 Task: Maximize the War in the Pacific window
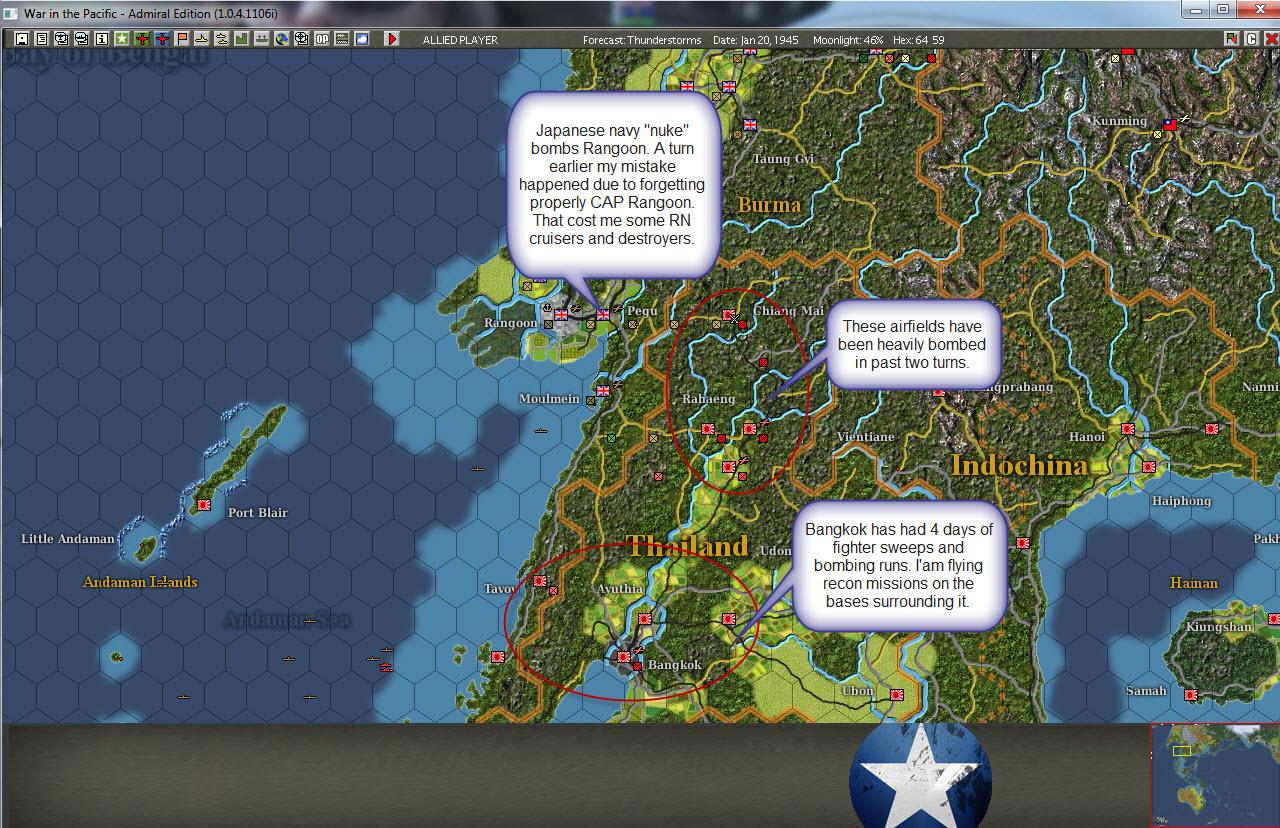1222,9
